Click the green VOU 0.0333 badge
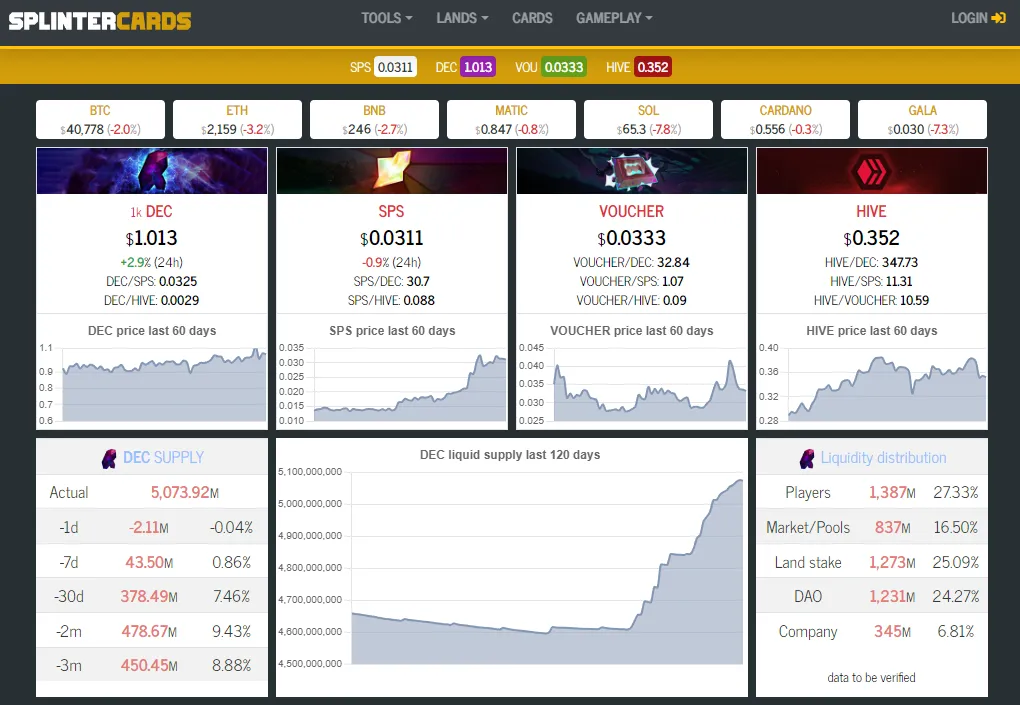Image resolution: width=1020 pixels, height=705 pixels. tap(563, 67)
